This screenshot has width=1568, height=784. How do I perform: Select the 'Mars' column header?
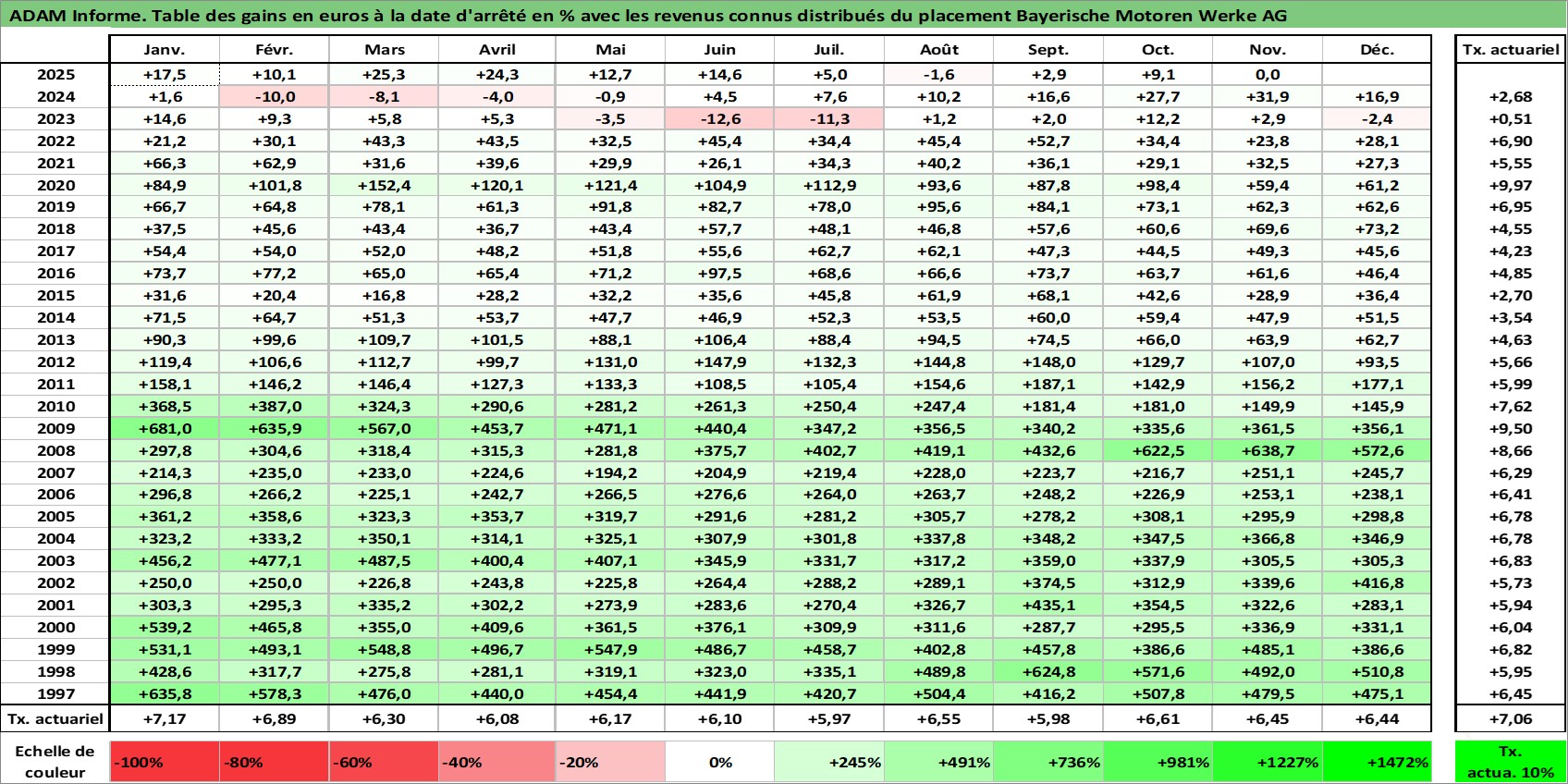pyautogui.click(x=385, y=50)
